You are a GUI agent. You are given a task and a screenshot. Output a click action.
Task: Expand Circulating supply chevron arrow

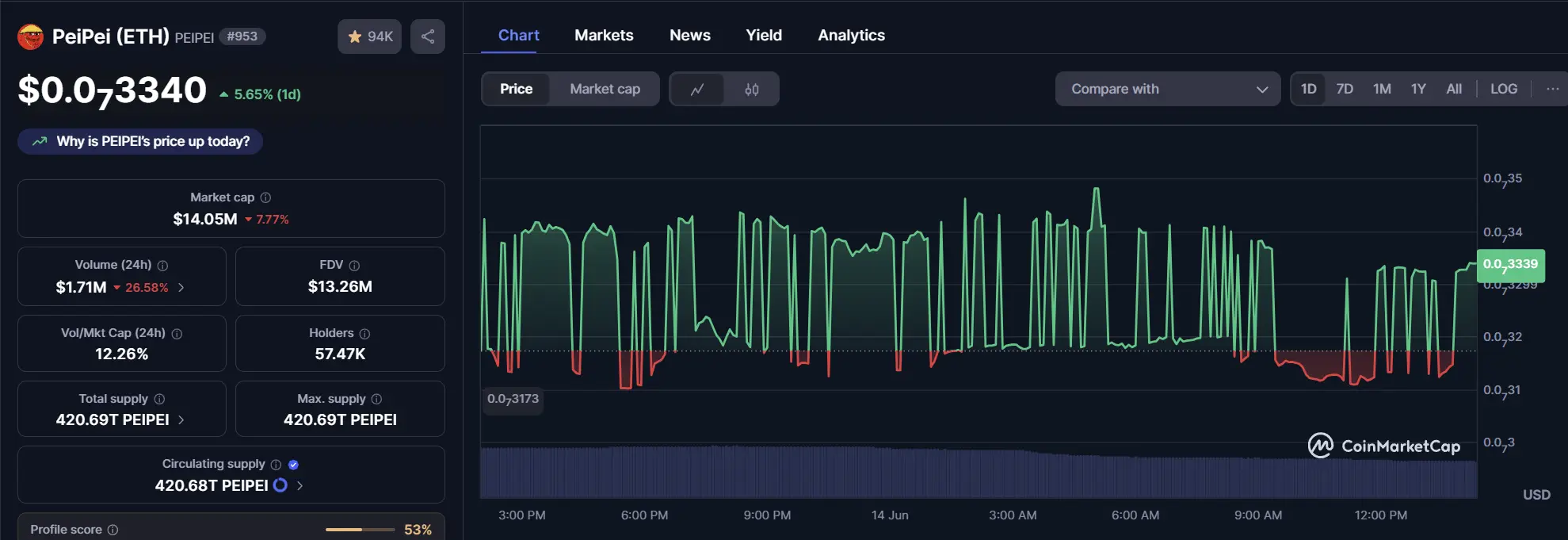pyautogui.click(x=299, y=485)
